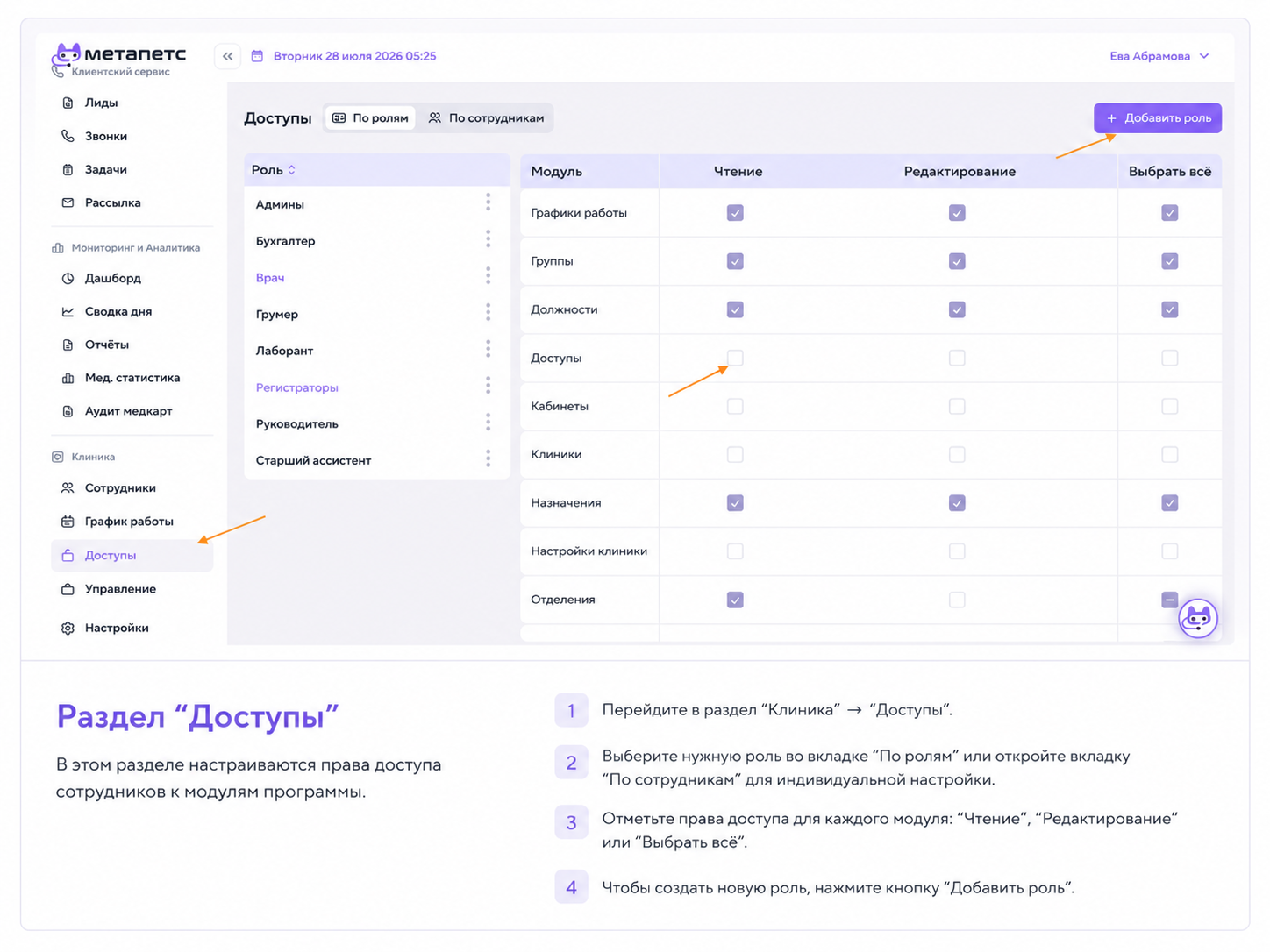Open three-dot menu for Врач role

(x=489, y=276)
